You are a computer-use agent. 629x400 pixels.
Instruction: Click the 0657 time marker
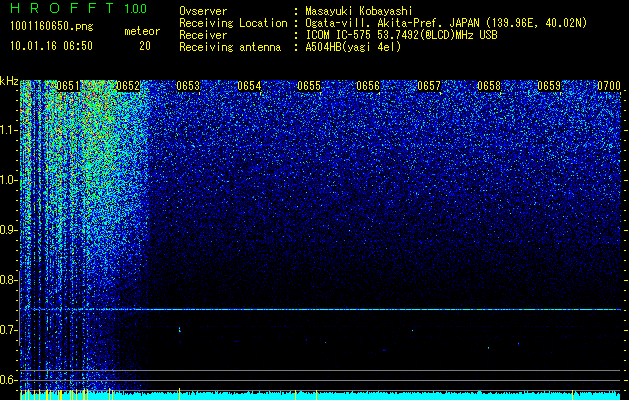[x=429, y=86]
